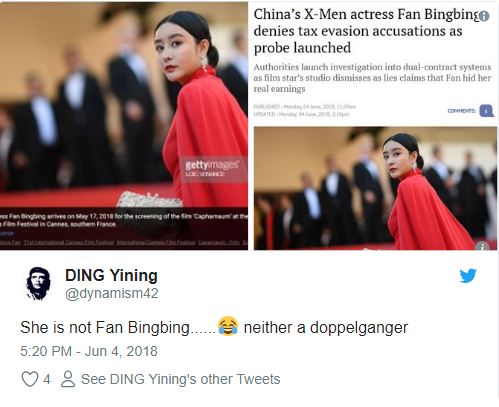This screenshot has width=499, height=407.
Task: Open the DING Yining display name
Action: tap(111, 276)
